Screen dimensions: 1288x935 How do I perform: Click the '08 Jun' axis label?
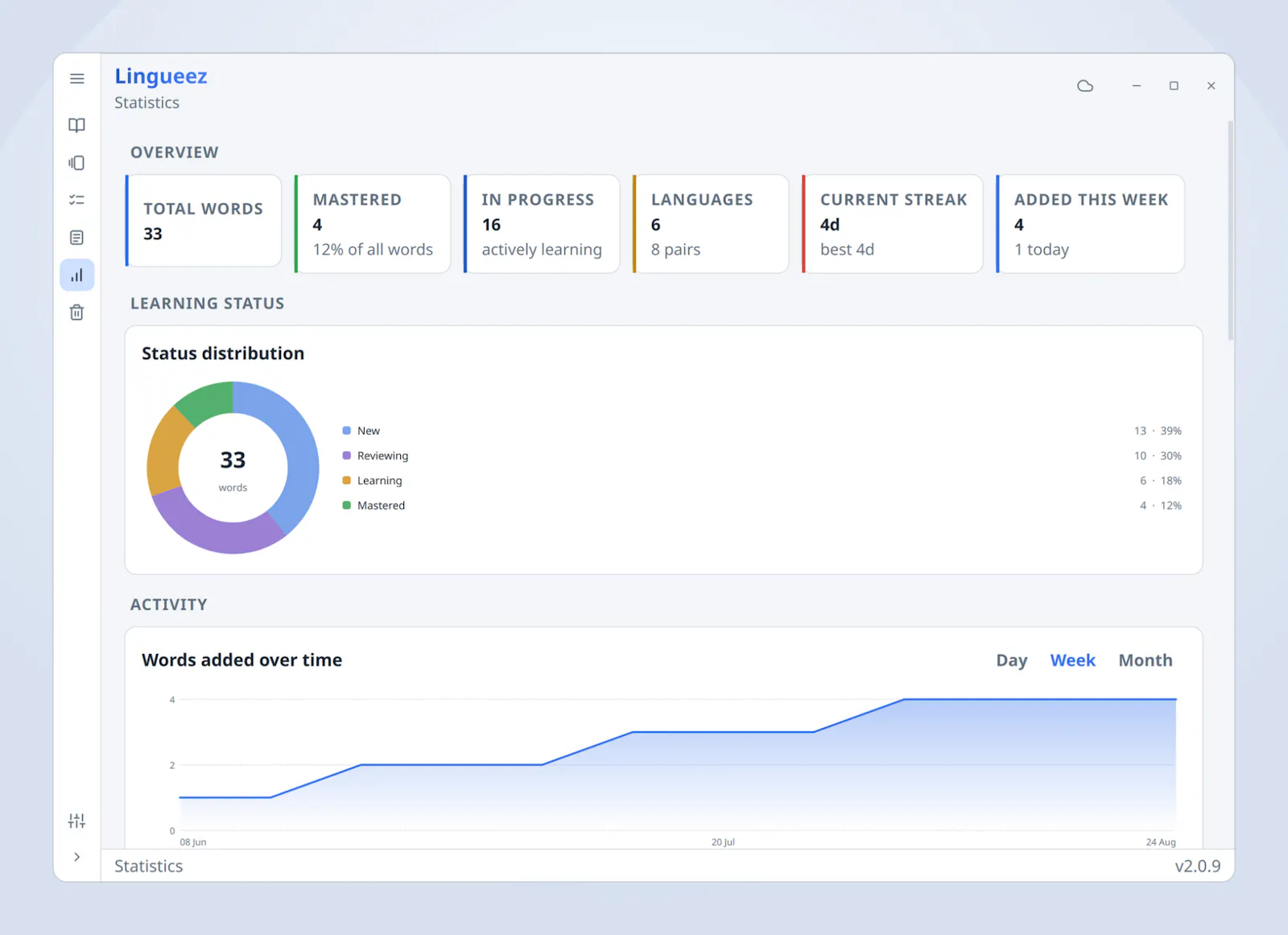click(x=193, y=842)
